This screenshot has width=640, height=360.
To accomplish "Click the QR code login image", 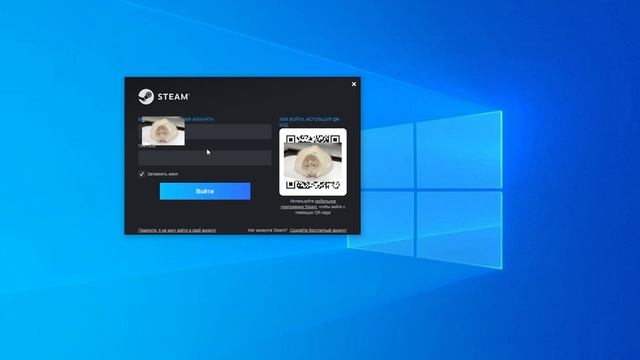I will [313, 162].
